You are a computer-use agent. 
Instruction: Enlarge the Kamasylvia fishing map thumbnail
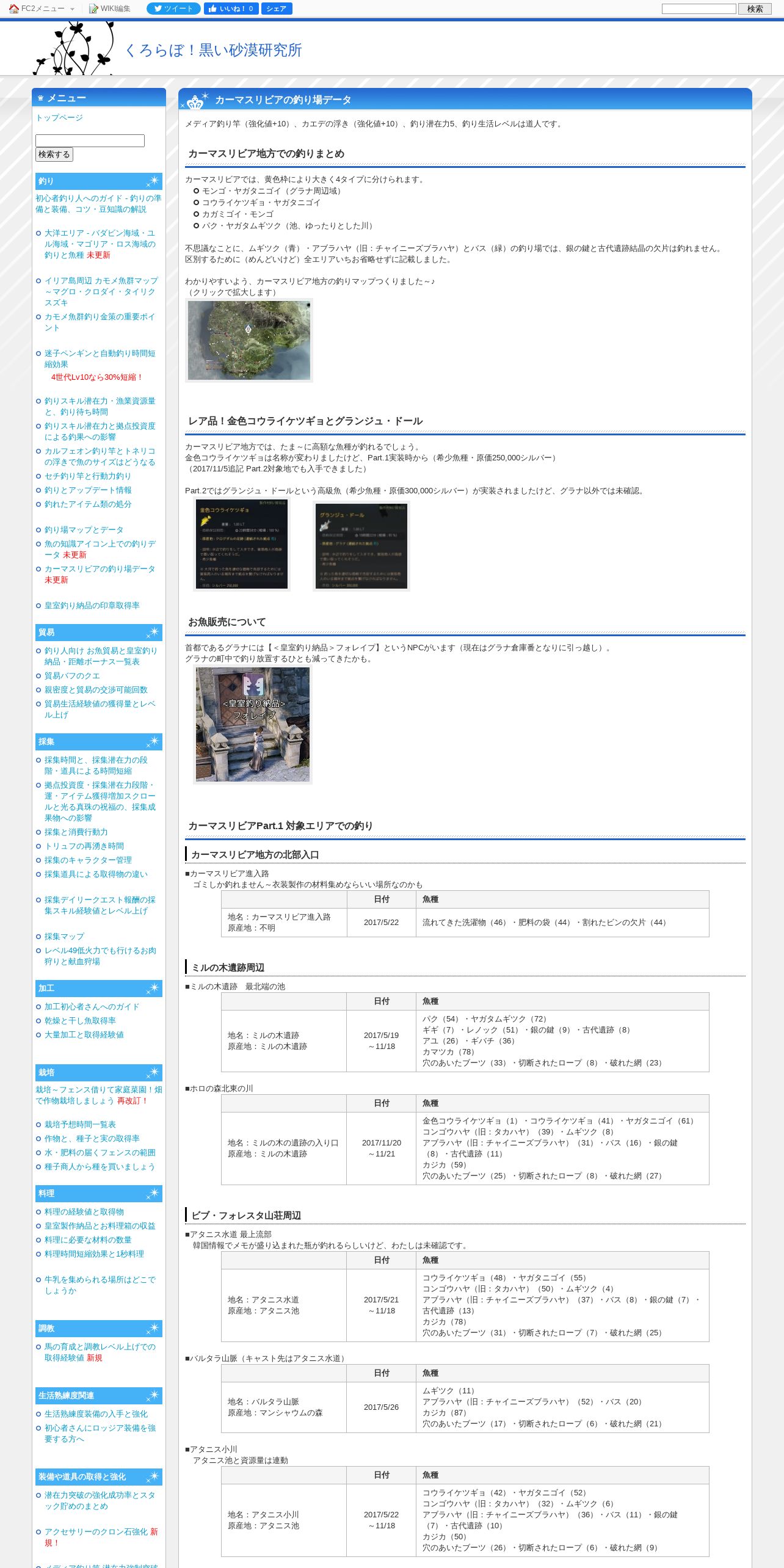pos(249,340)
